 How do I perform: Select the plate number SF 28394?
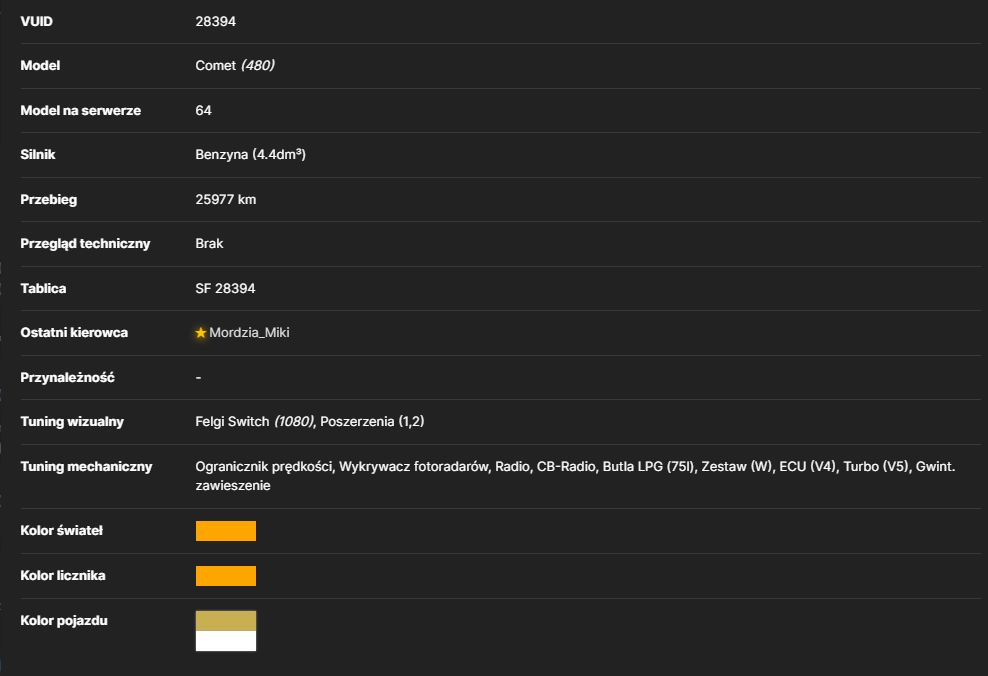226,289
